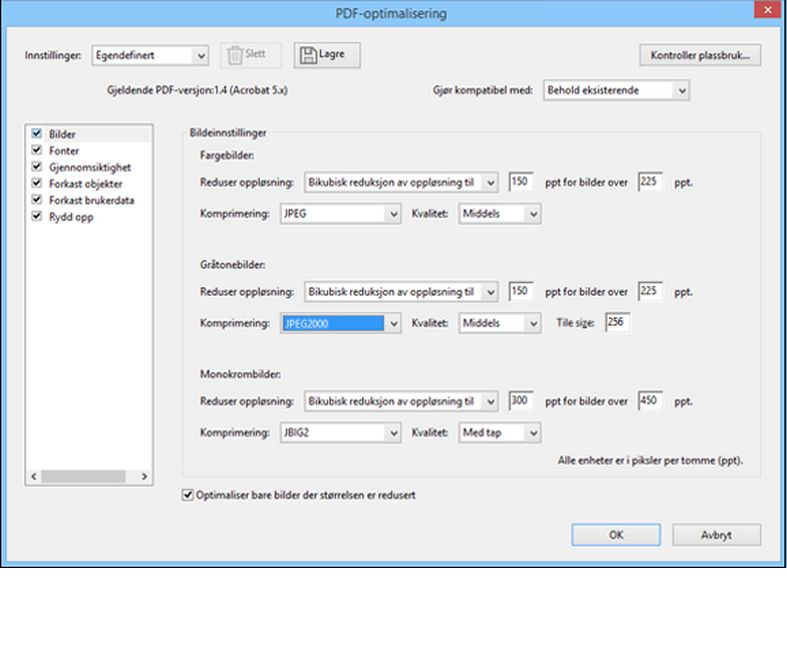This screenshot has width=787, height=653.
Task: Click the Fargebilder 150 ppt field
Action: [520, 182]
